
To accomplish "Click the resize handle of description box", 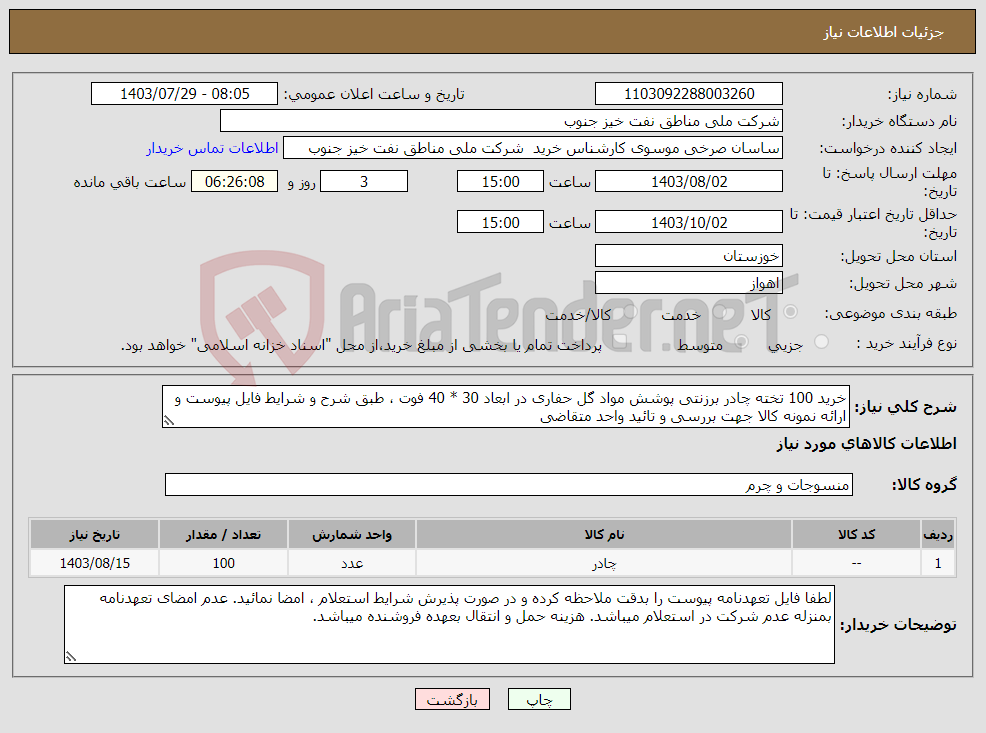I will point(169,421).
